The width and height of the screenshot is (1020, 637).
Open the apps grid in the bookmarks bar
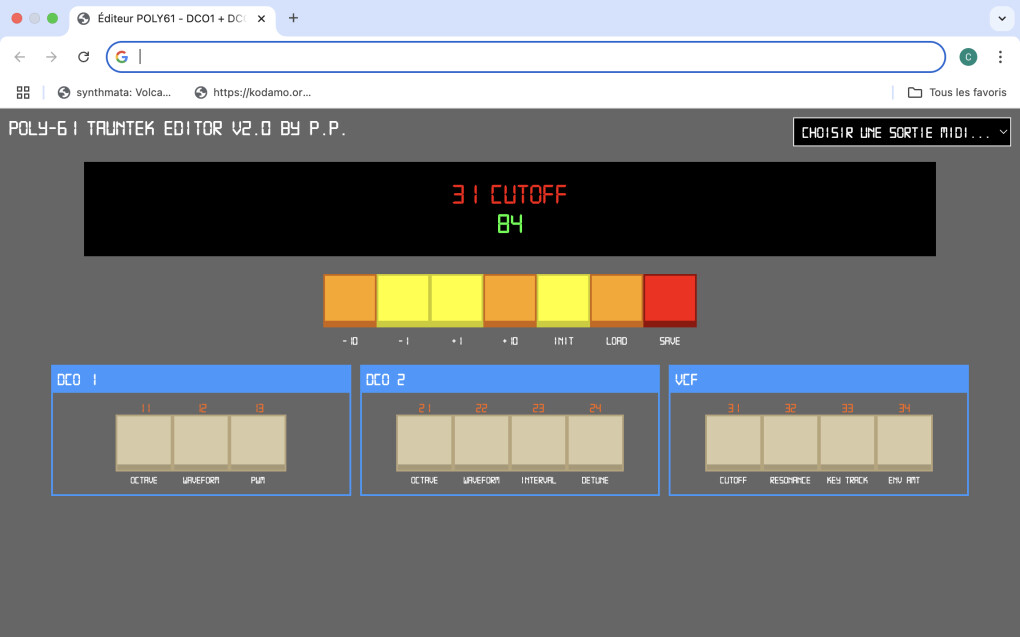coord(23,92)
